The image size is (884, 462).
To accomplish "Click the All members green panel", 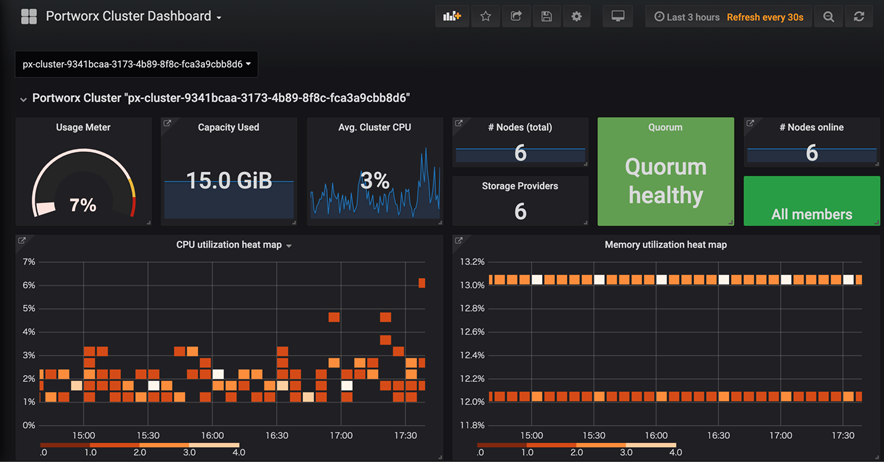I will click(x=812, y=201).
